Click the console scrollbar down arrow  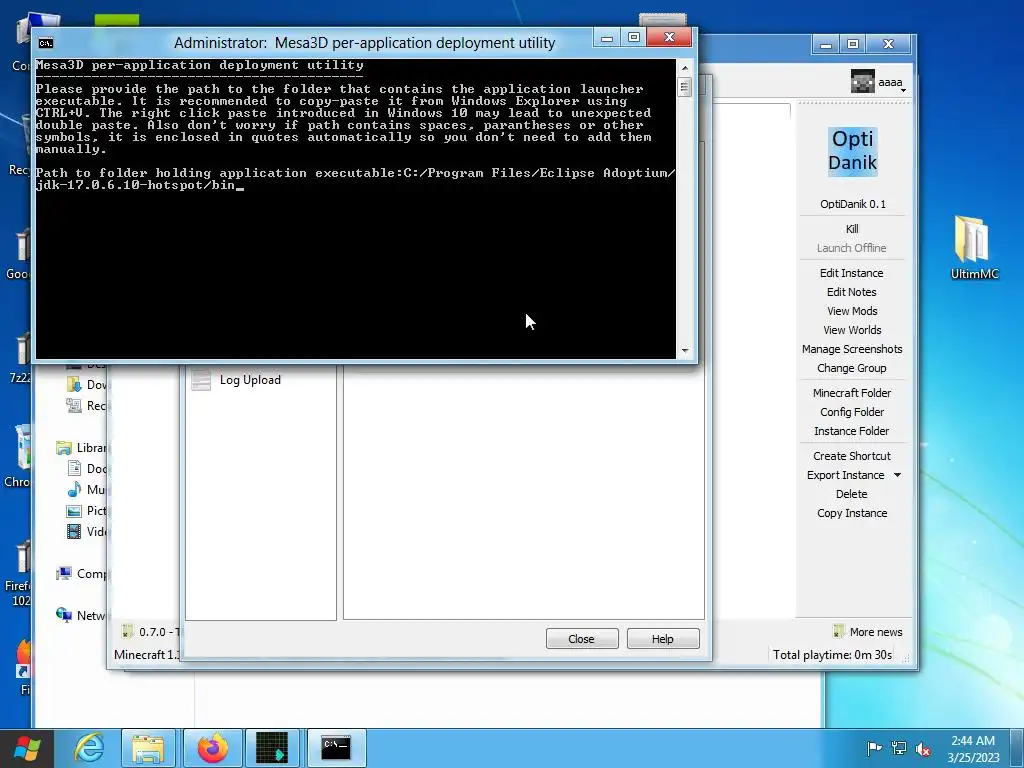(x=684, y=351)
